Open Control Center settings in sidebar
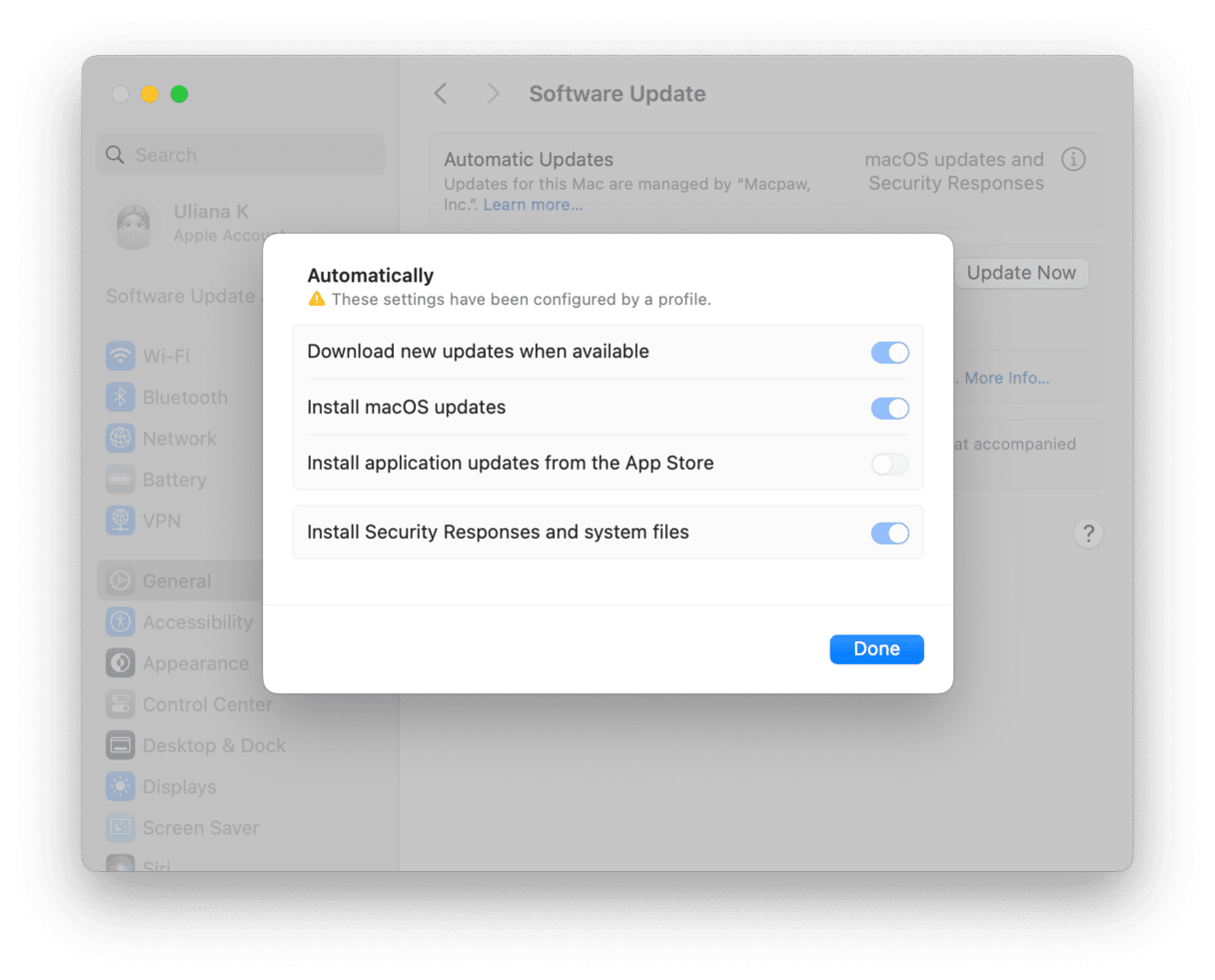Viewport: 1215px width, 980px height. [x=189, y=704]
